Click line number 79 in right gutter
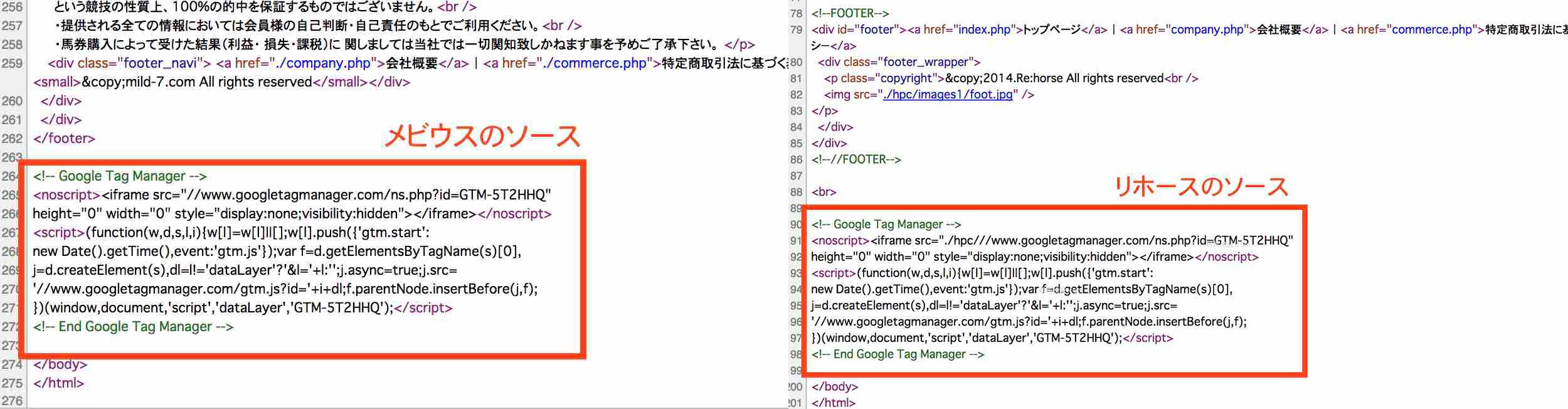Viewport: 1568px width, 409px height. coord(796,29)
